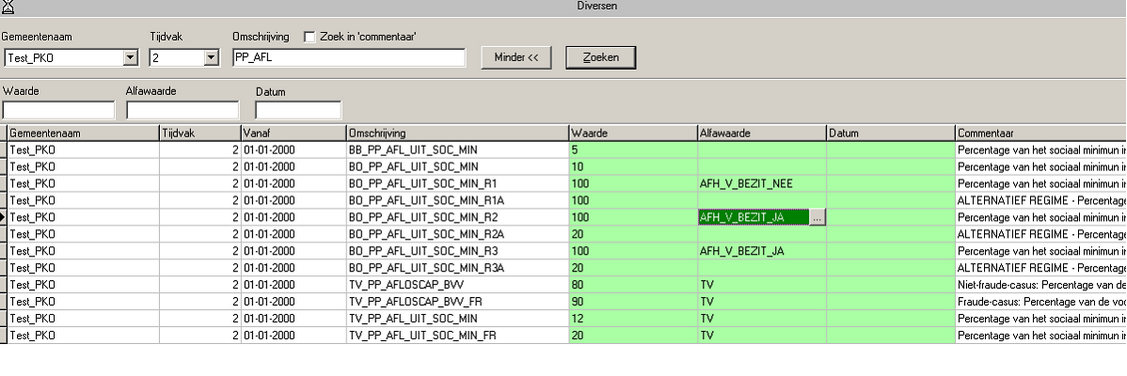The image size is (1127, 376).
Task: Select the cell TV_PP_AFL_UIT_SOC_MIN
Action: tap(458, 319)
